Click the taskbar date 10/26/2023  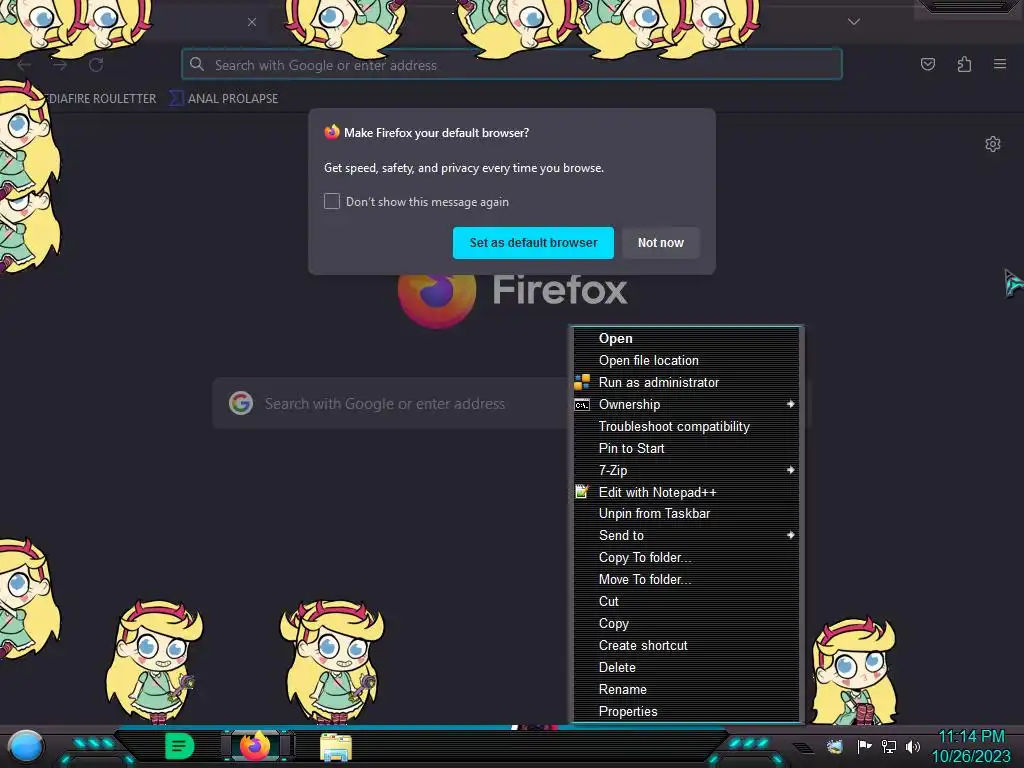pos(970,756)
